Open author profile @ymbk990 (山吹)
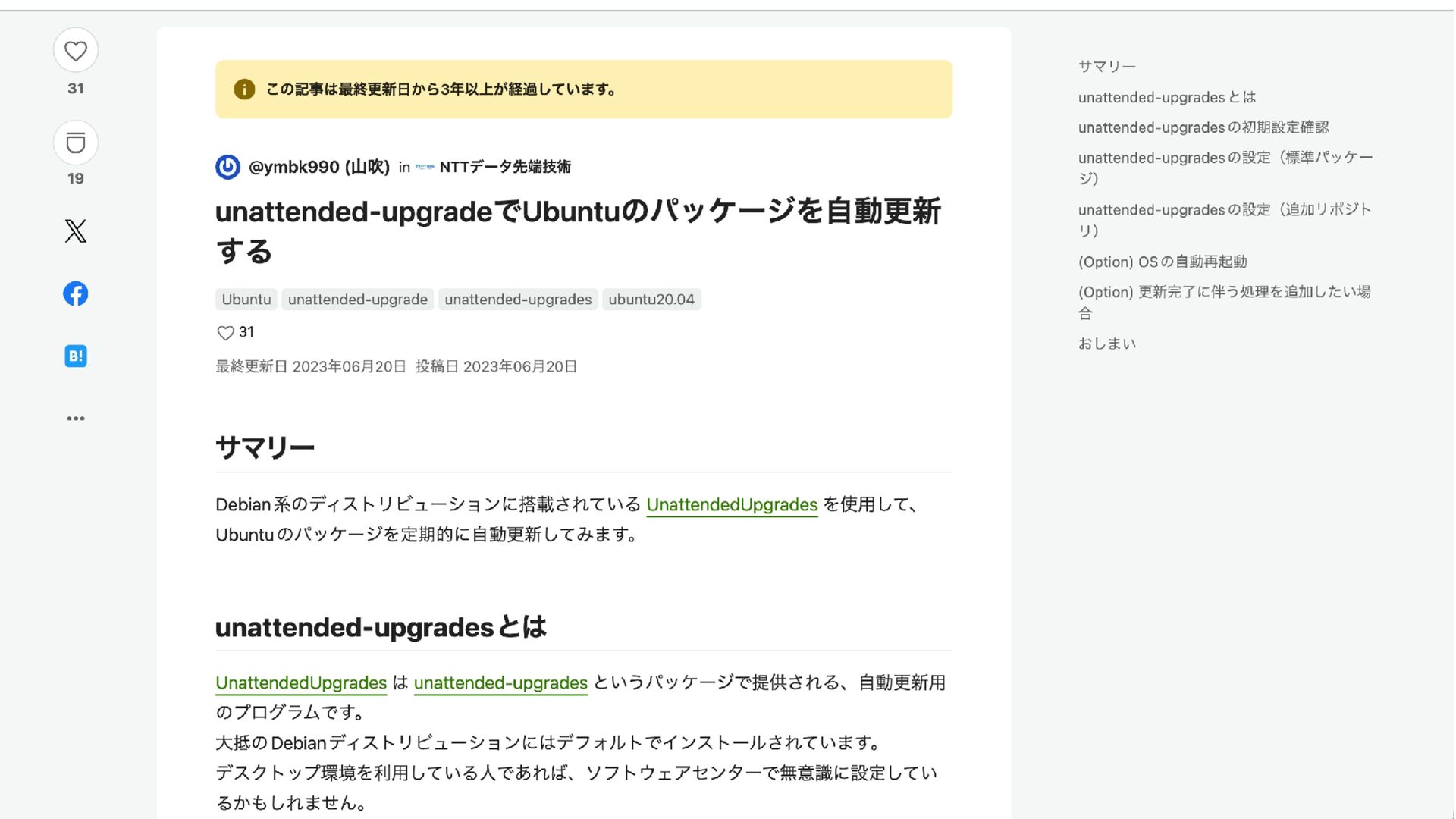The width and height of the screenshot is (1456, 819). point(319,167)
